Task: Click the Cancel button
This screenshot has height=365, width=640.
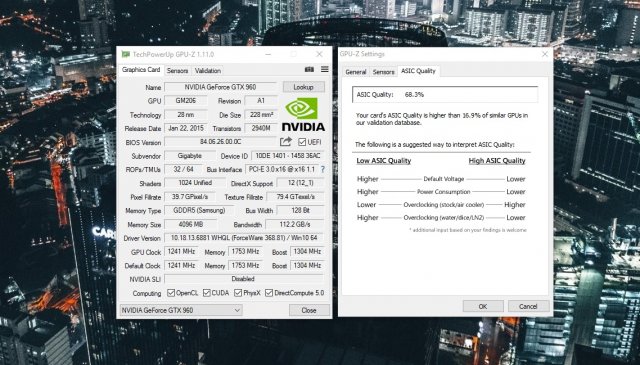Action: [x=528, y=306]
